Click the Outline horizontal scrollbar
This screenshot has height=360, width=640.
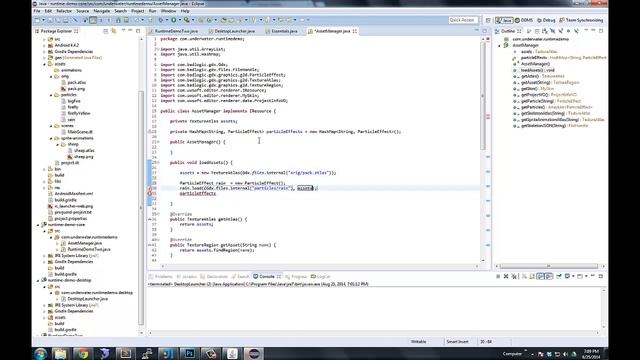click(549, 266)
